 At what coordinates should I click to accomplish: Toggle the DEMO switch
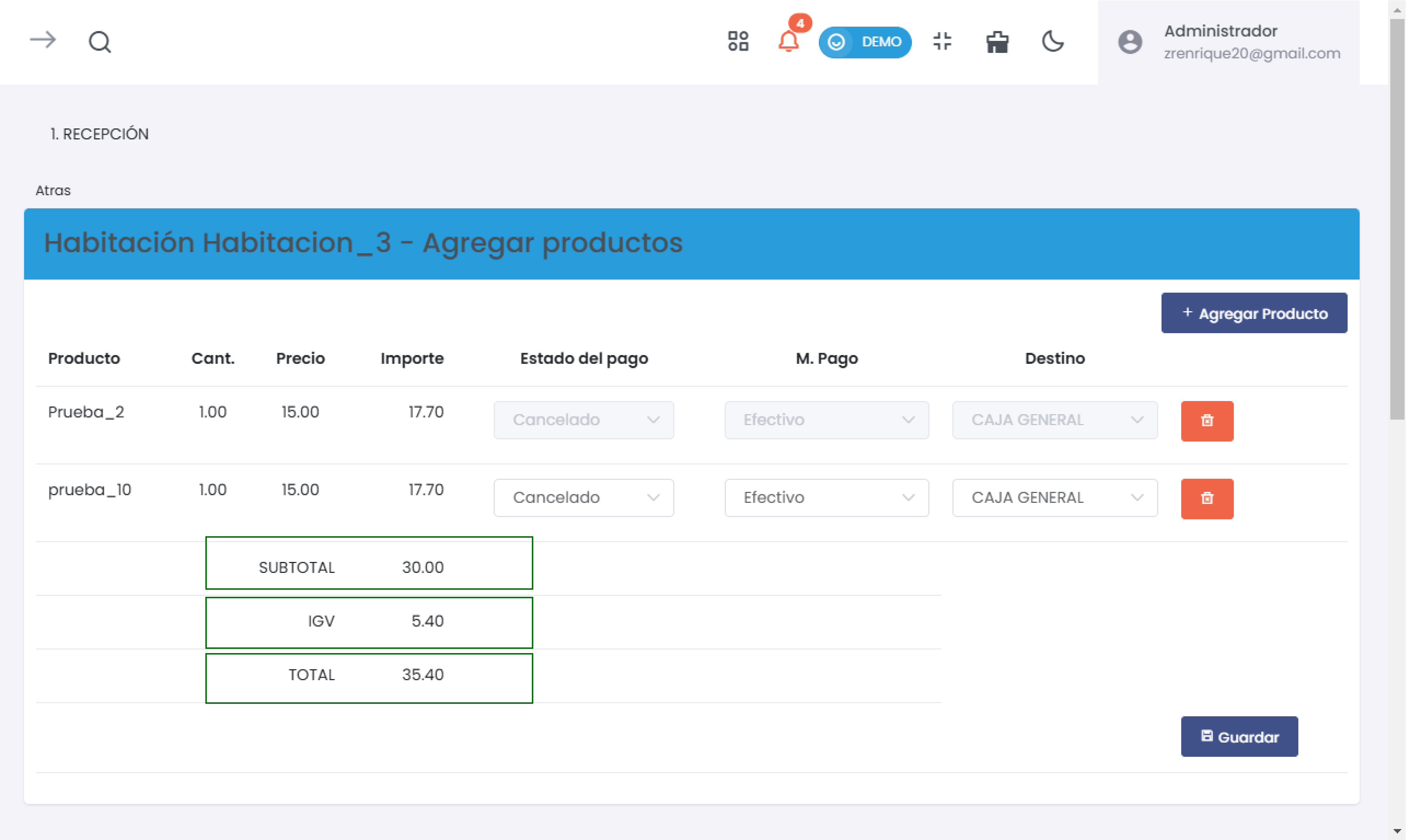tap(864, 42)
